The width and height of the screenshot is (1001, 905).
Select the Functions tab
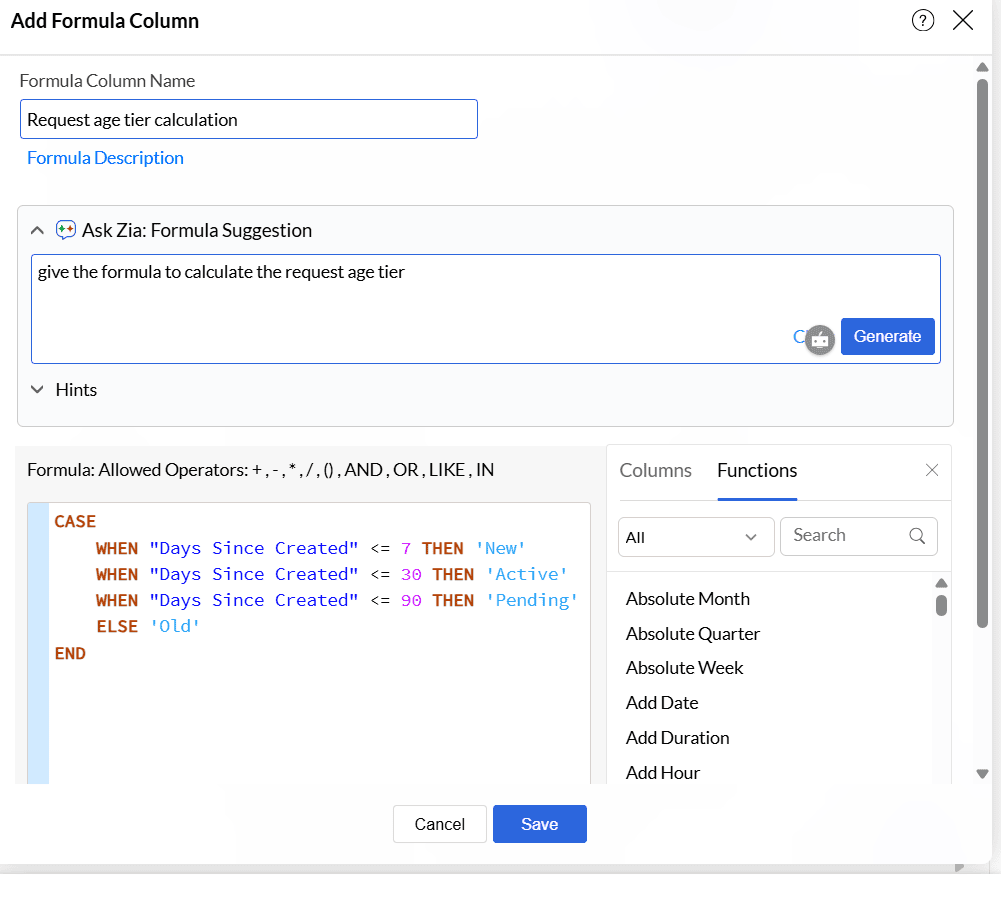[757, 470]
